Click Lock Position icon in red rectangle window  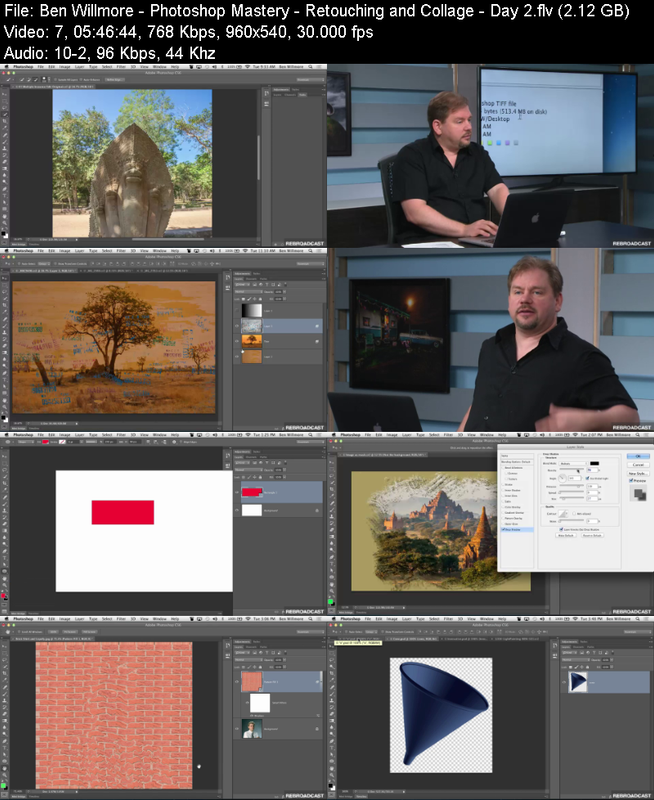(255, 477)
